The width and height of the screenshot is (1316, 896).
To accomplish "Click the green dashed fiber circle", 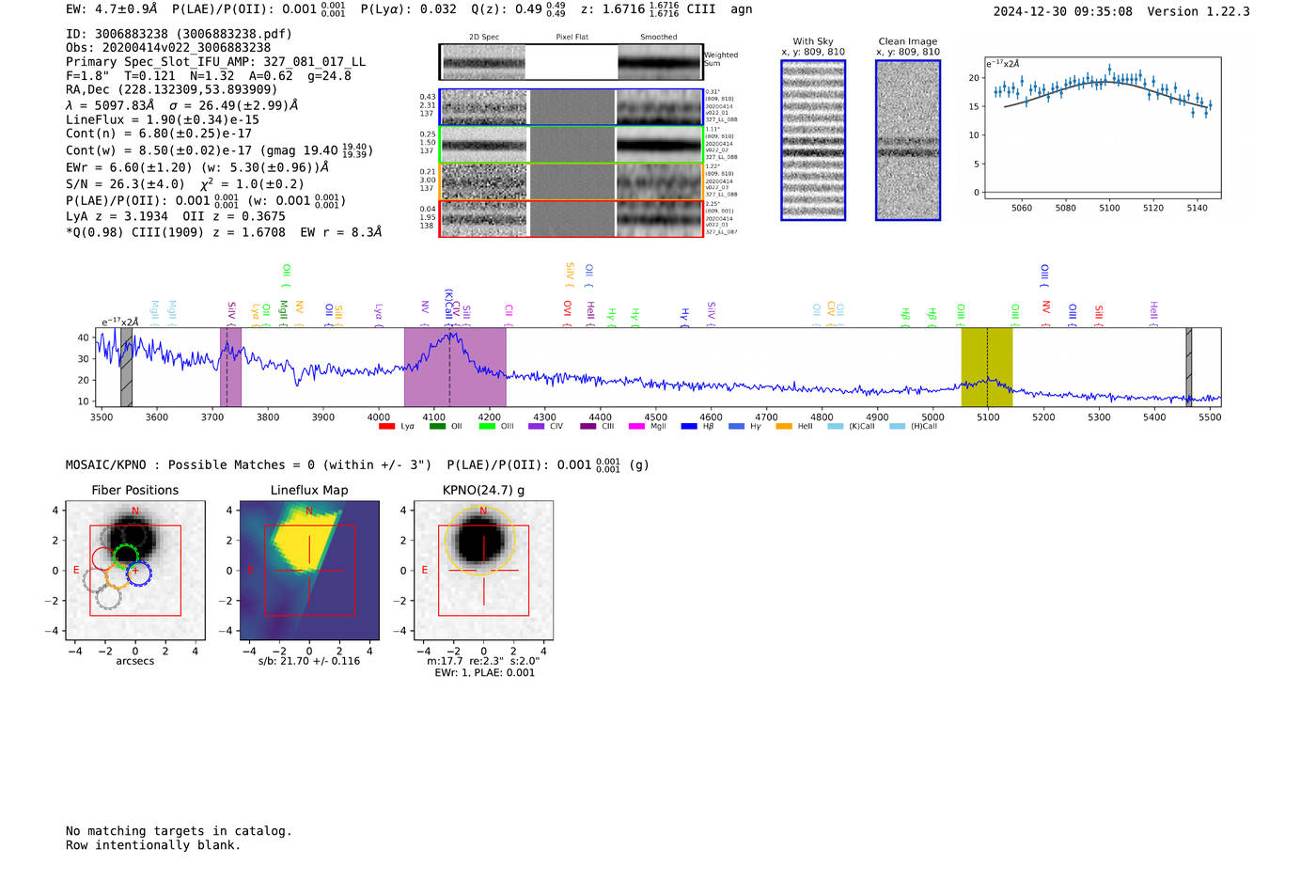I will click(125, 556).
